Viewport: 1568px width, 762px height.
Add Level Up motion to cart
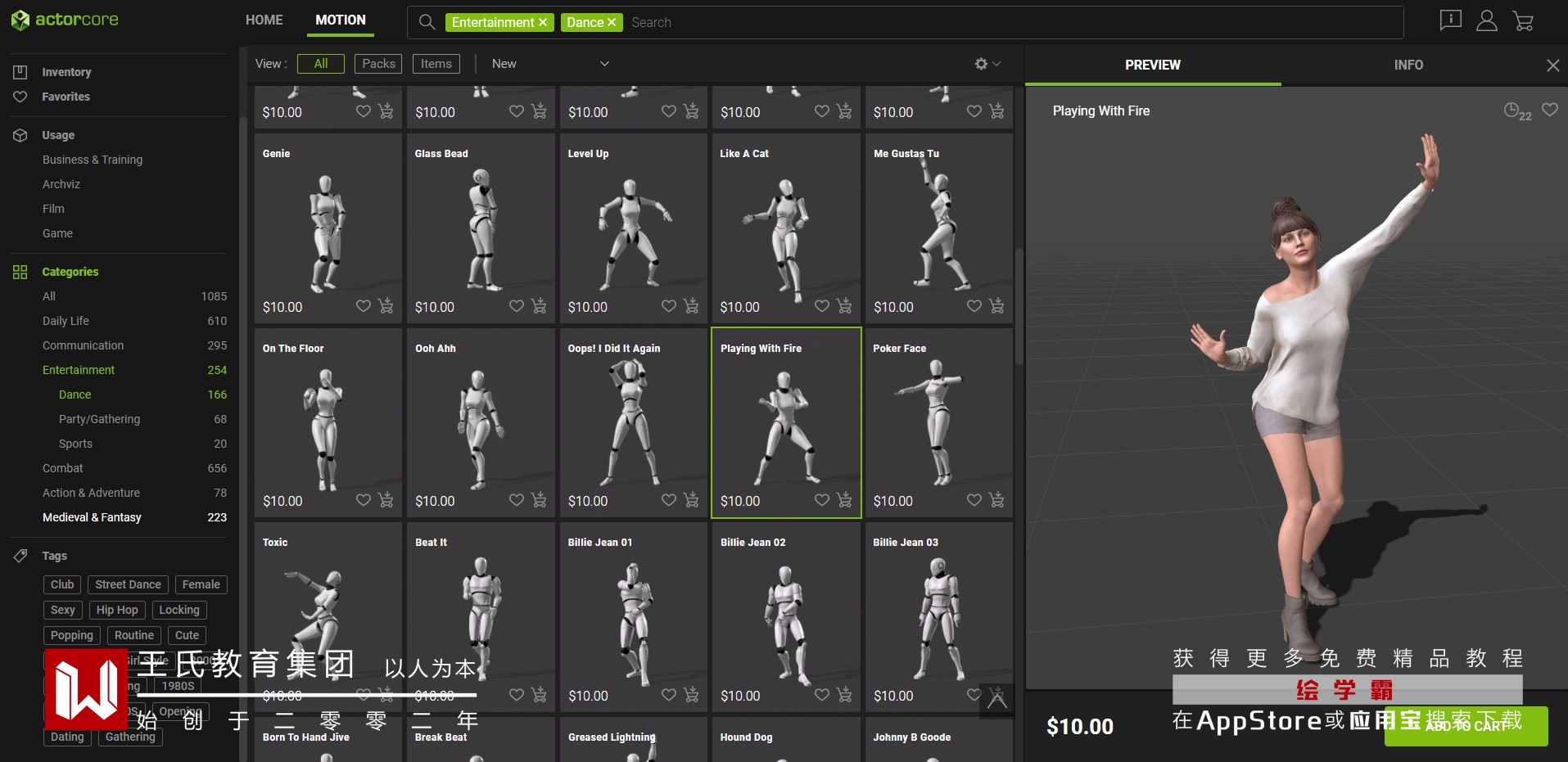click(692, 306)
